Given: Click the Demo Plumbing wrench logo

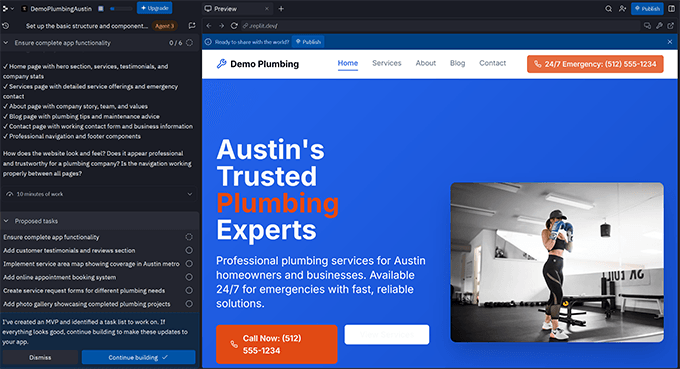Looking at the screenshot, I should point(222,64).
